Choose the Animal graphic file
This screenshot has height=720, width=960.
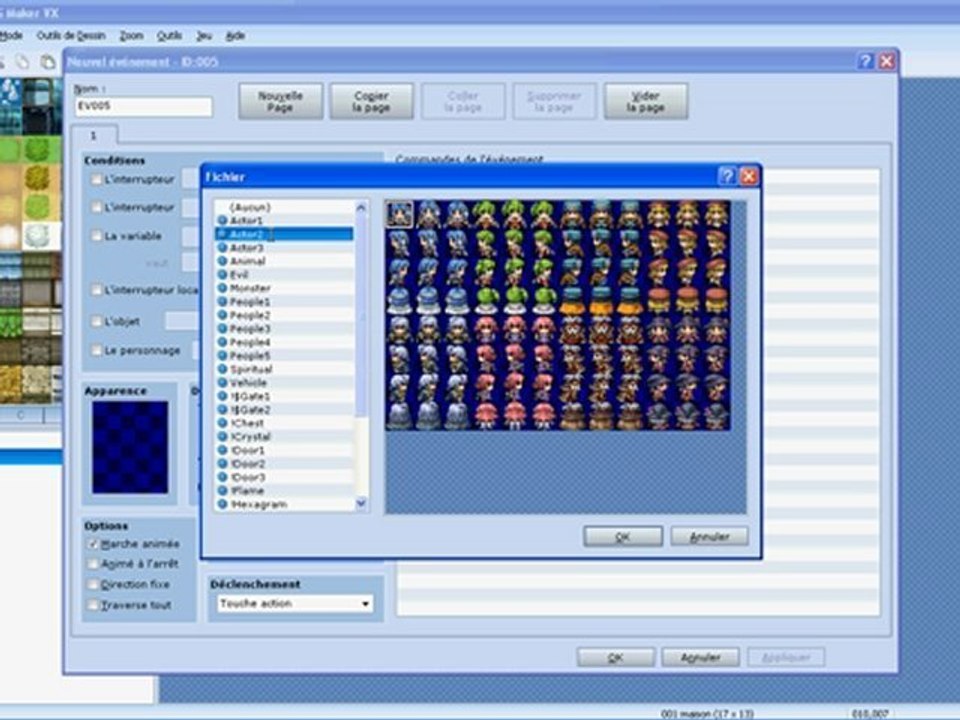click(x=284, y=261)
